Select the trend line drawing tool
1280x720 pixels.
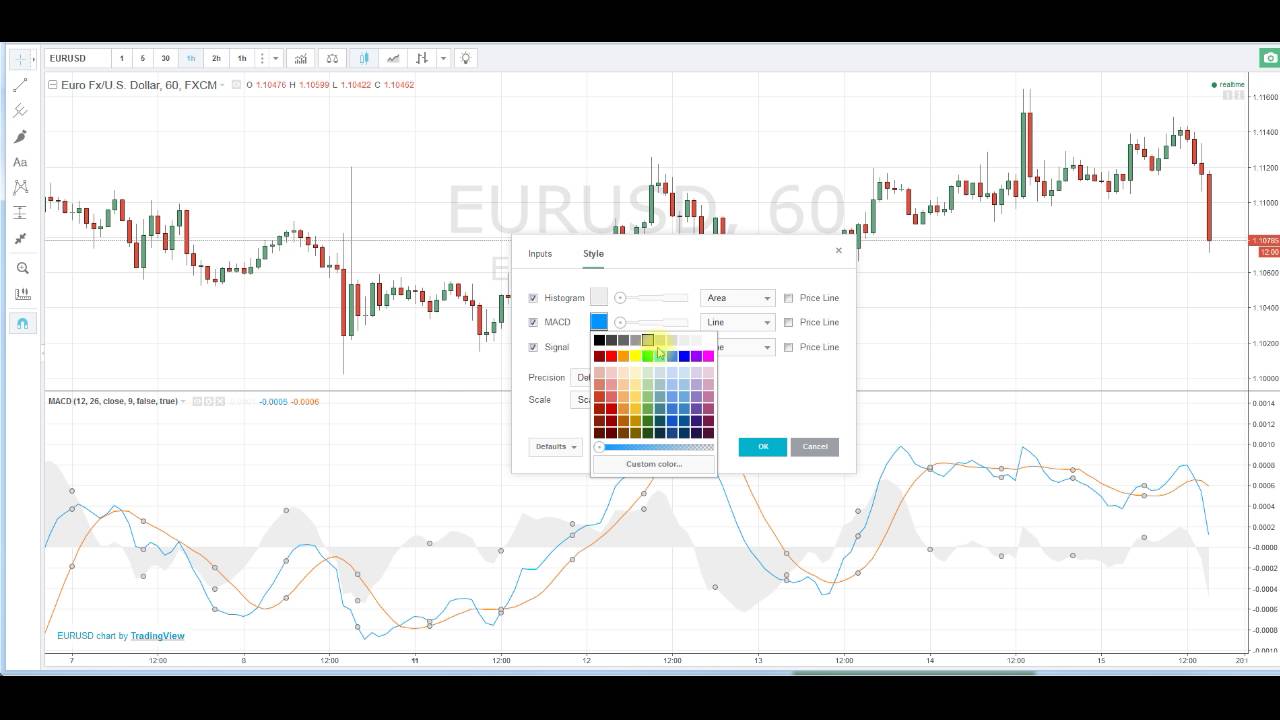point(20,86)
